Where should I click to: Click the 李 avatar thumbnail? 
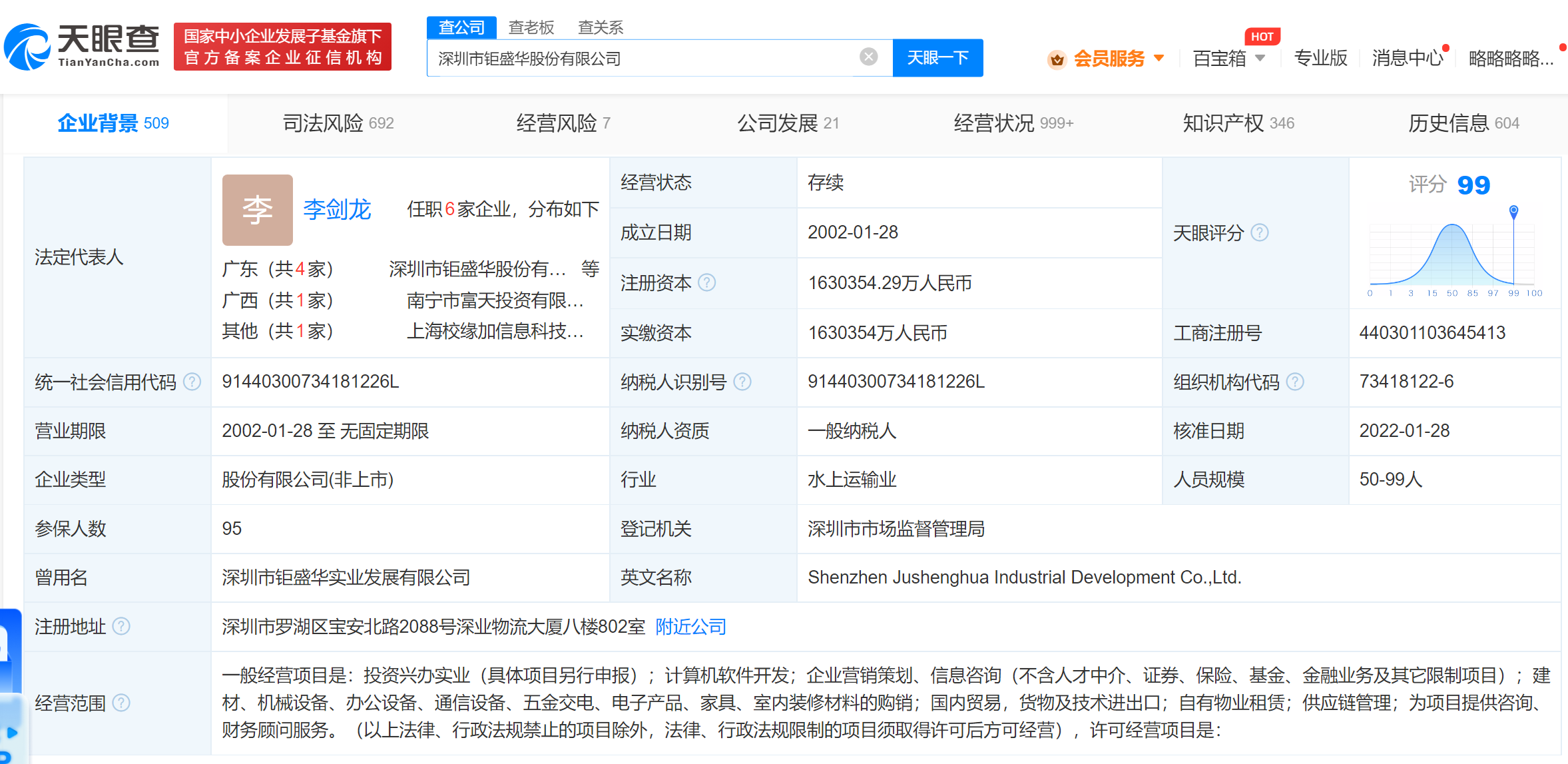[257, 210]
